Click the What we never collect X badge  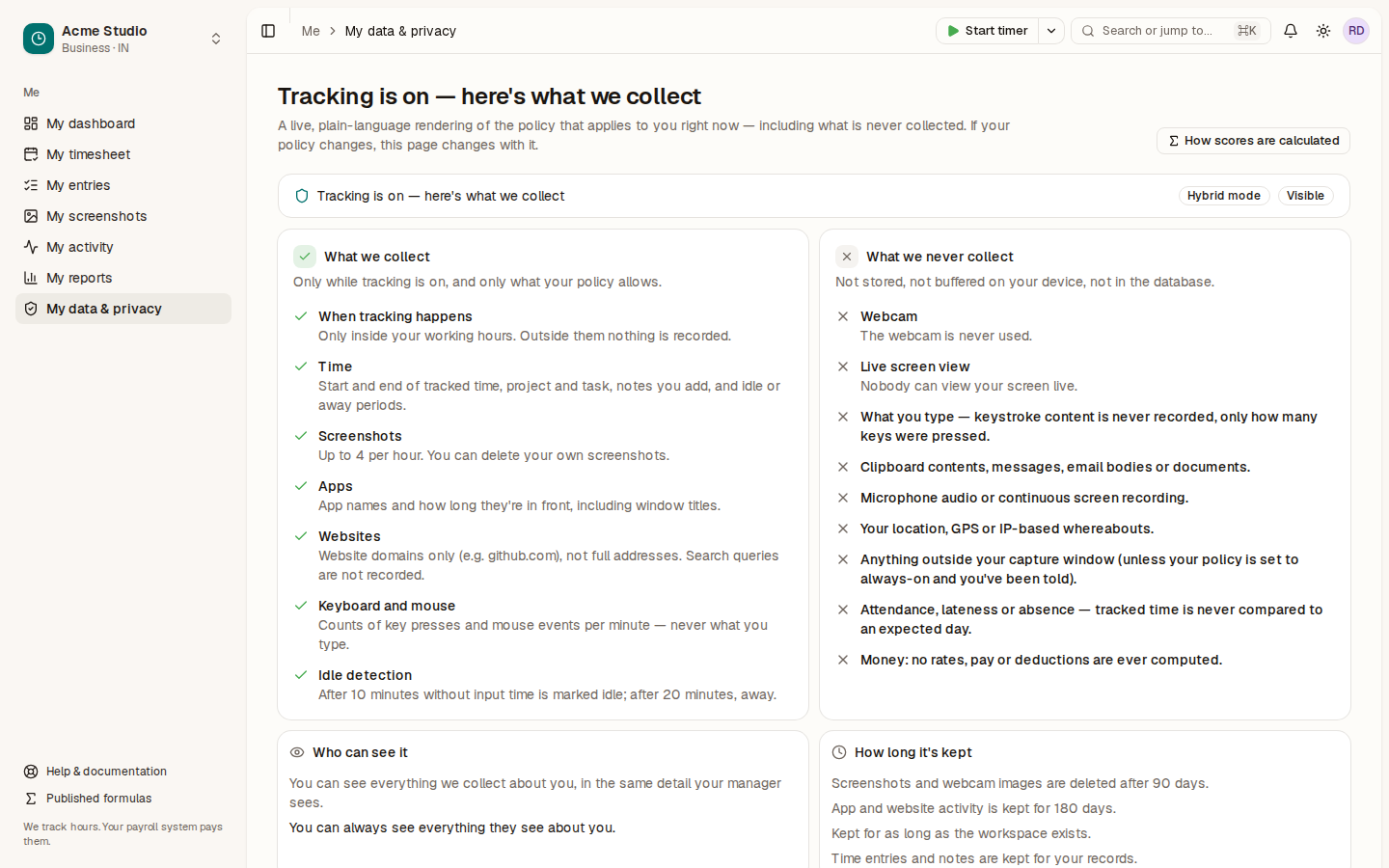pyautogui.click(x=847, y=257)
